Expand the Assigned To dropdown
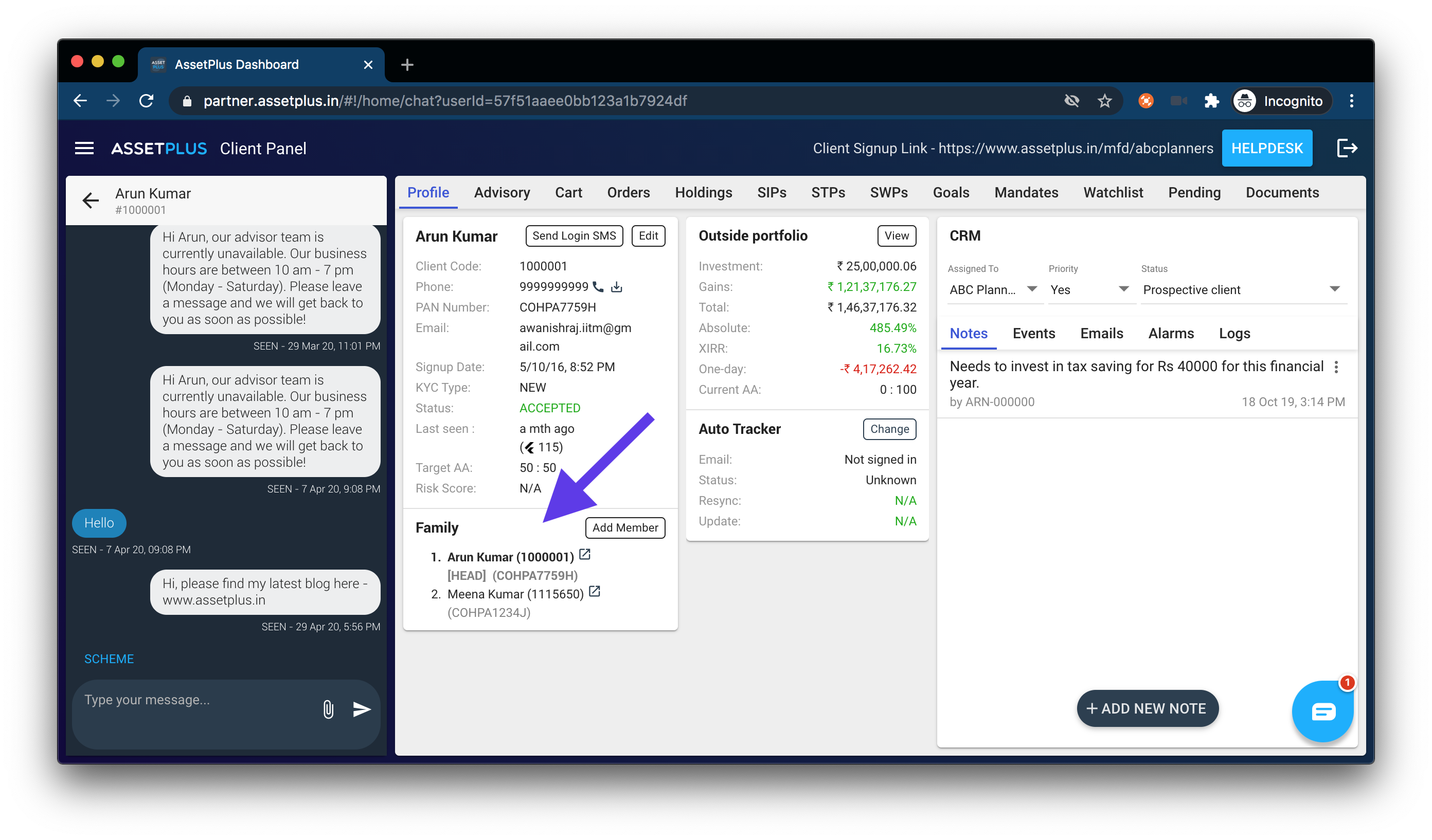The height and width of the screenshot is (840, 1432). click(1032, 289)
